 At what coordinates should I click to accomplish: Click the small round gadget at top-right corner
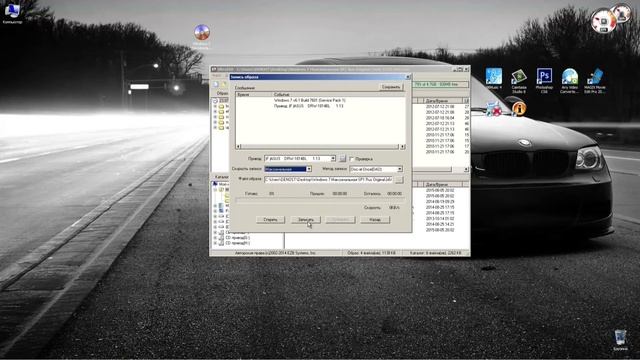(622, 12)
